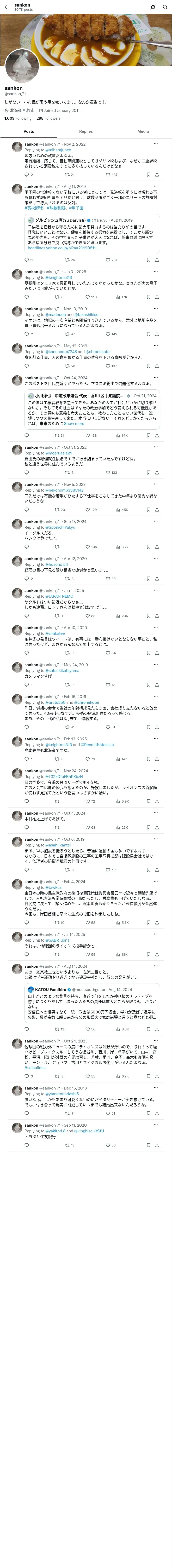Open the 298 Followers list
The height and width of the screenshot is (1568, 172).
click(x=48, y=119)
